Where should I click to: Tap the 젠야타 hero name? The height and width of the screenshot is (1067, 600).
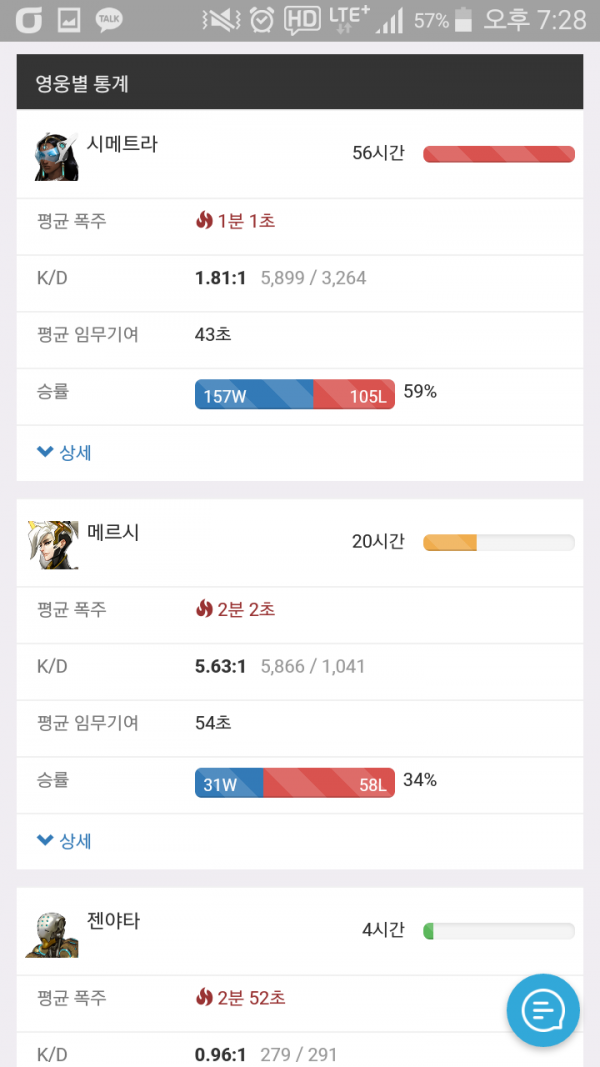(x=113, y=921)
